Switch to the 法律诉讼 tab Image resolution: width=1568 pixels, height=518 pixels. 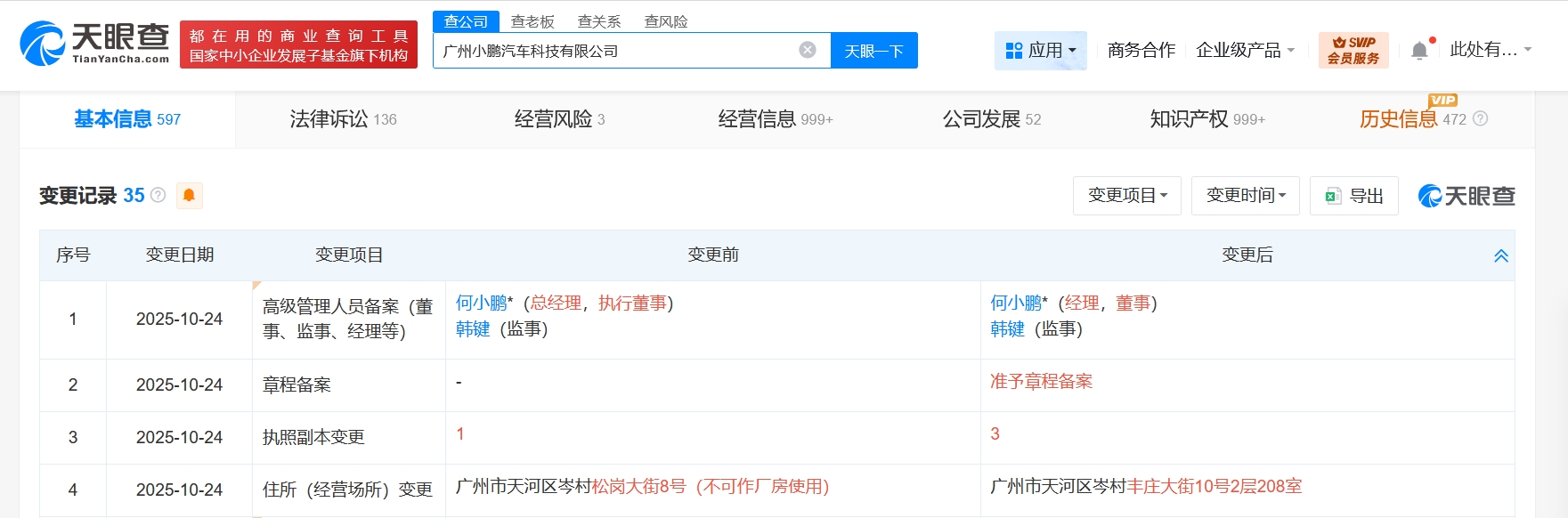(x=343, y=118)
